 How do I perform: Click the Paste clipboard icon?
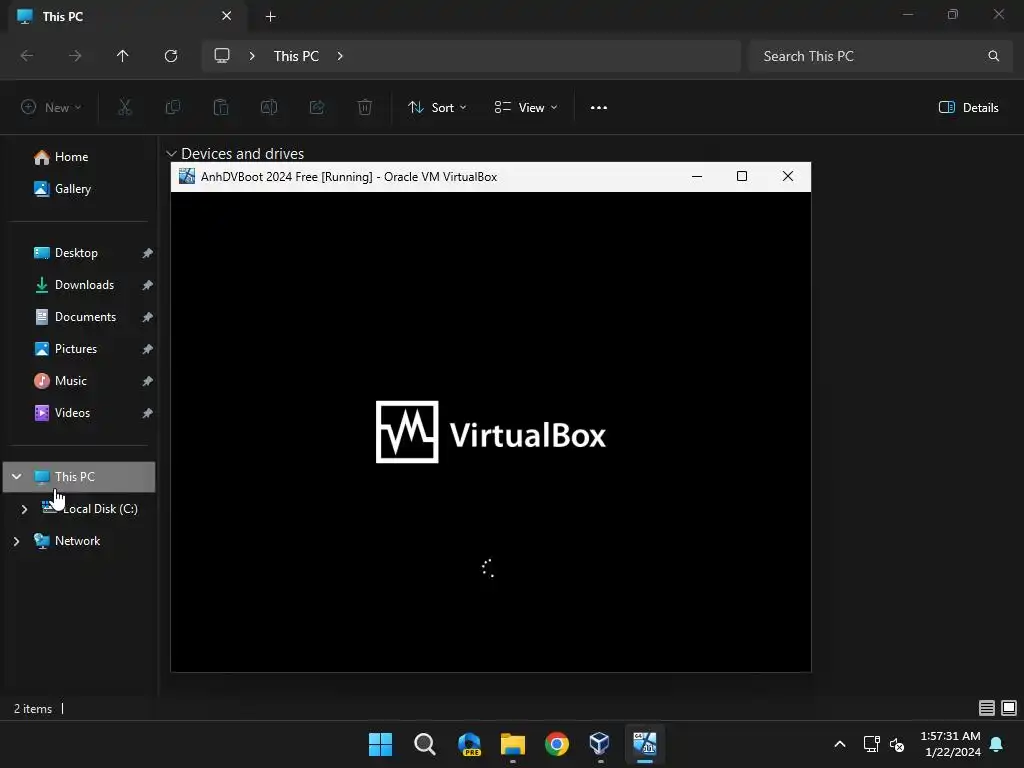pyautogui.click(x=221, y=108)
